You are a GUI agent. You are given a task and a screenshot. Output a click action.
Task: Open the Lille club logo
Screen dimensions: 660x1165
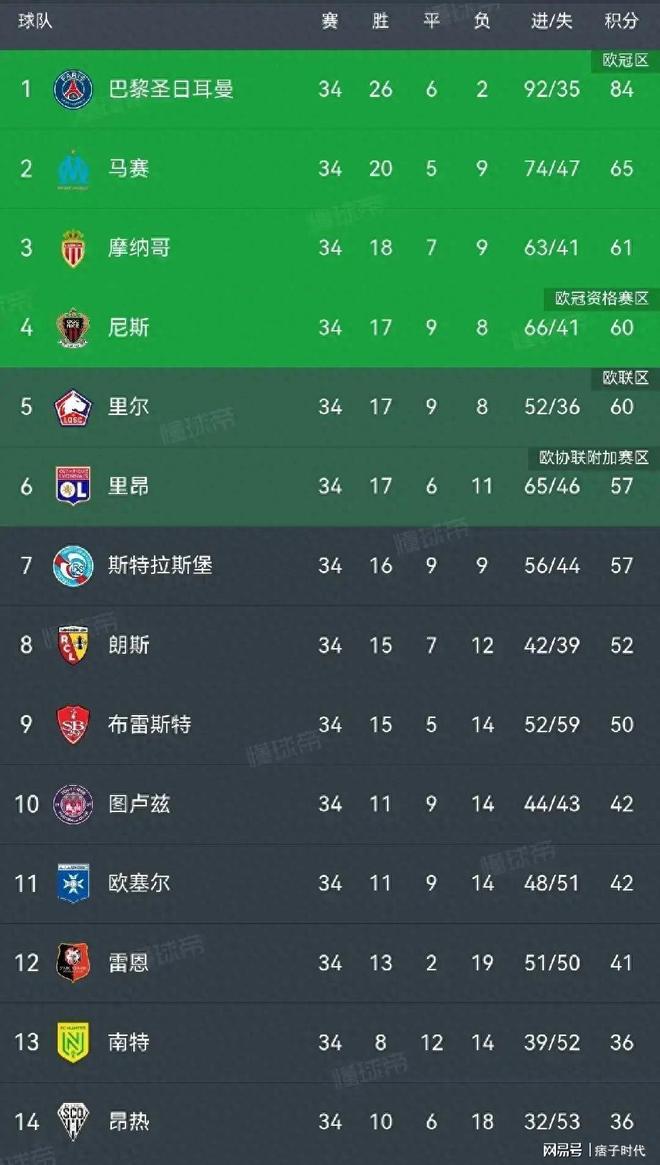pos(72,407)
